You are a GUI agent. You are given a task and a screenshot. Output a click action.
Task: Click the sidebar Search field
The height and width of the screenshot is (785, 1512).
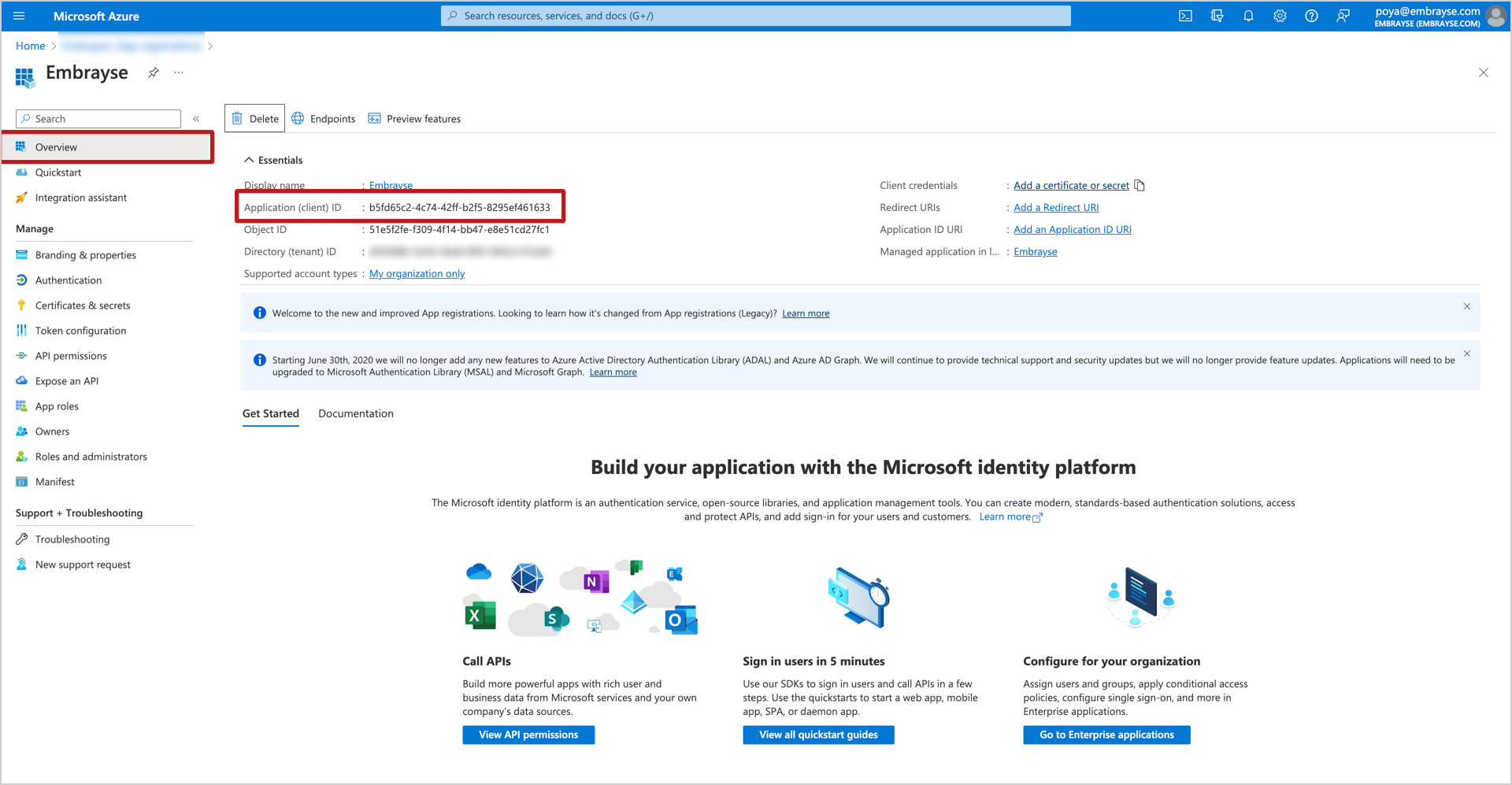pyautogui.click(x=98, y=119)
